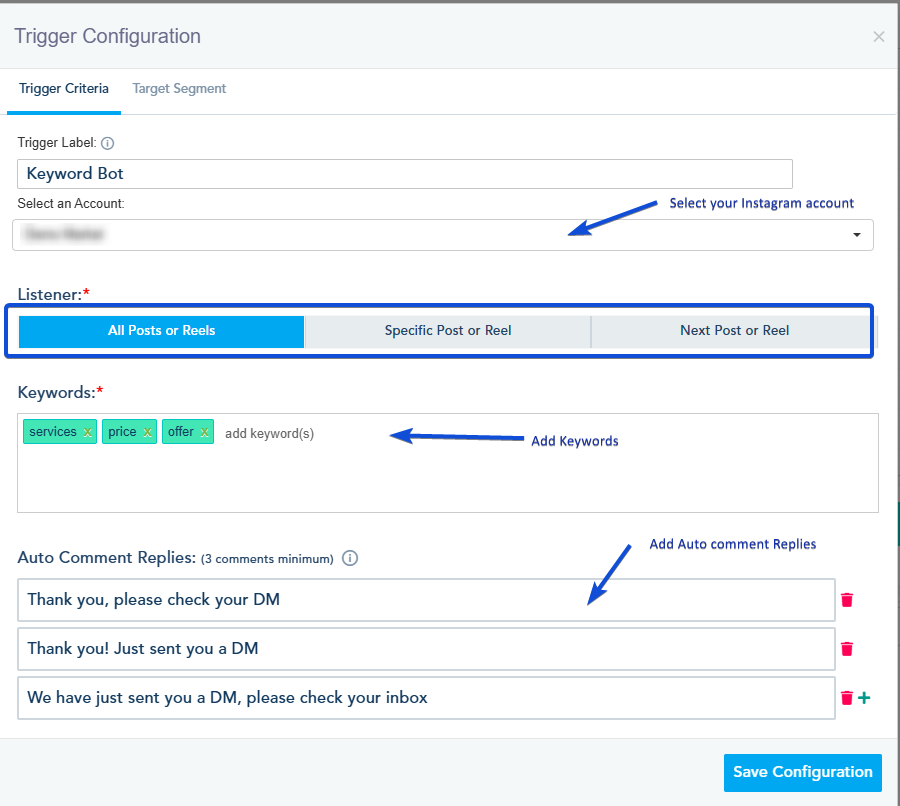Select the 'All Posts or Reels' listener

161,331
